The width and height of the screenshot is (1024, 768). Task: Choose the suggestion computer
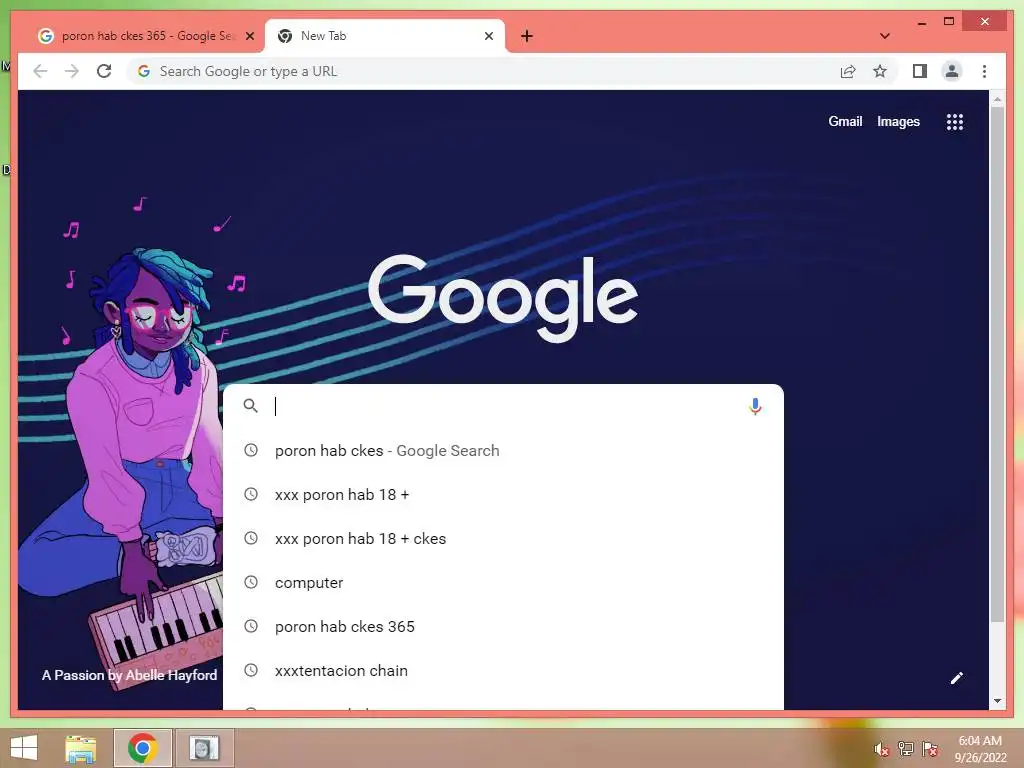pyautogui.click(x=503, y=583)
